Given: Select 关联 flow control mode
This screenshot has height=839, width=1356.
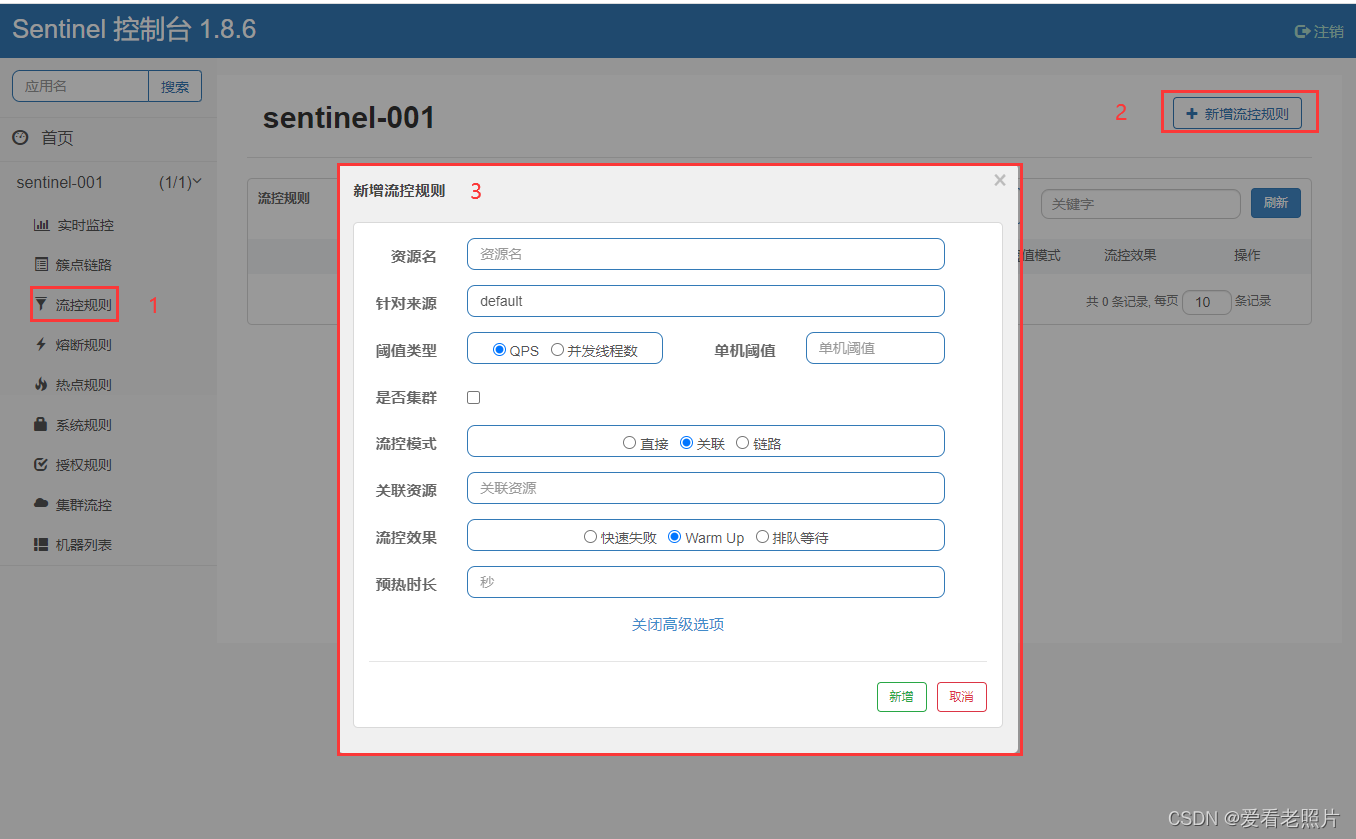Looking at the screenshot, I should (686, 442).
